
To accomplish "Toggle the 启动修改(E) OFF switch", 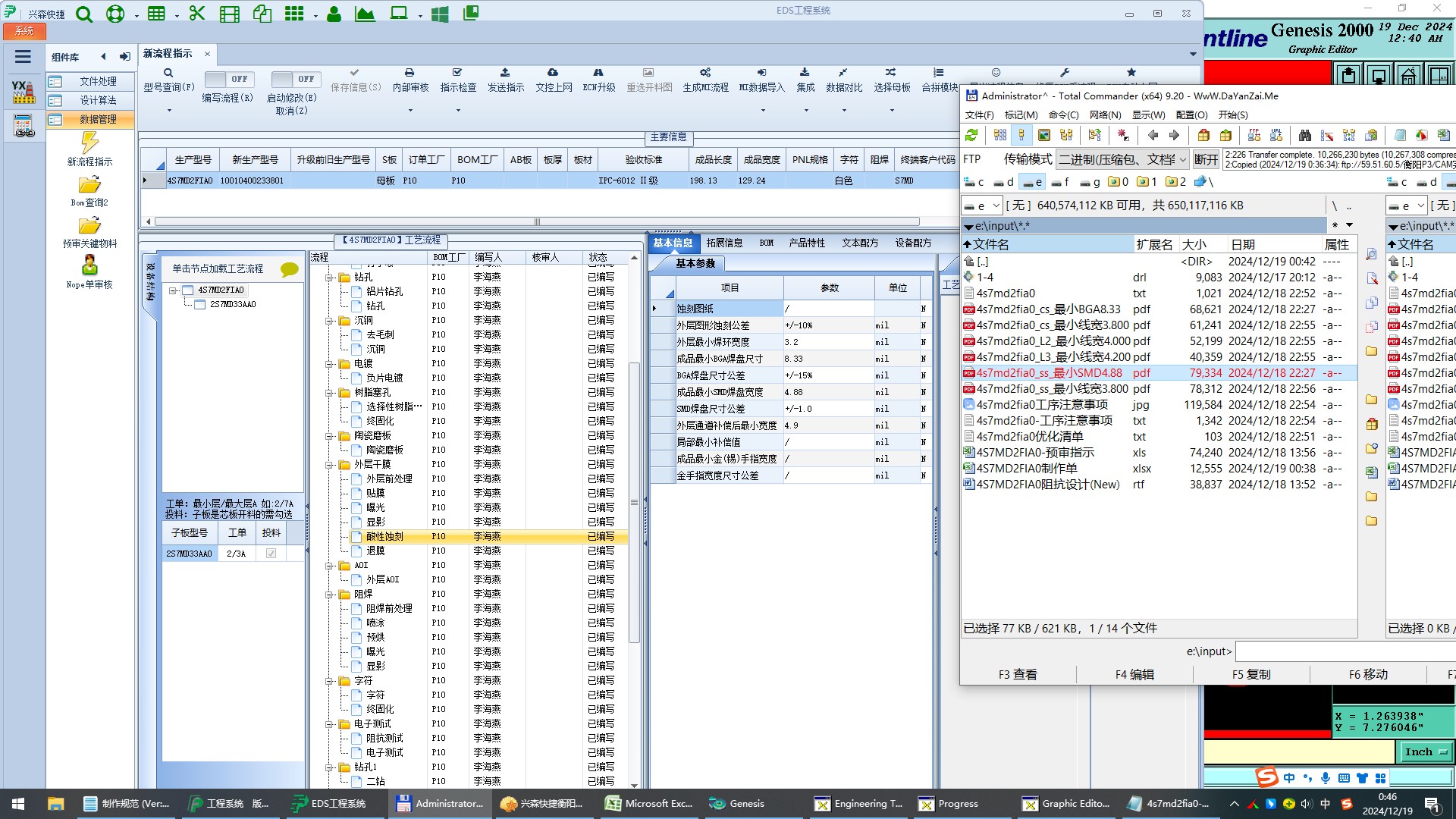I will (295, 79).
